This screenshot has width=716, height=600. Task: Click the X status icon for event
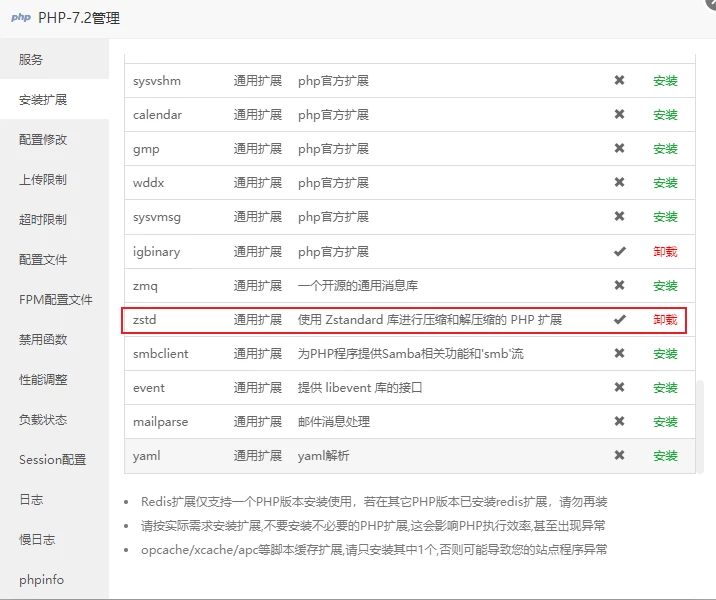(619, 388)
